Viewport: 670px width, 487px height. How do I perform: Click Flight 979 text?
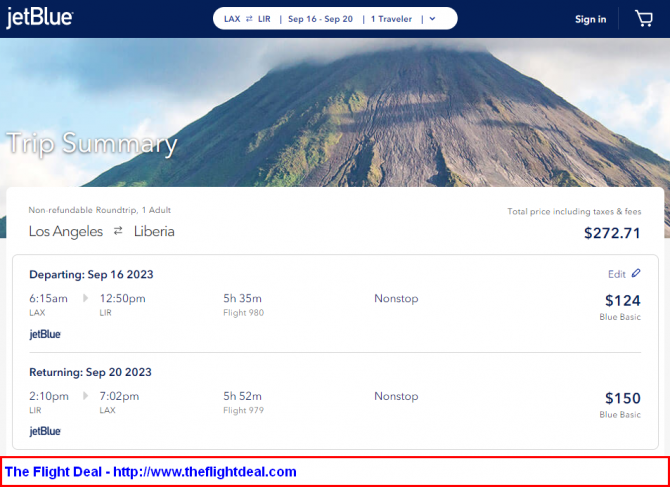tap(244, 410)
